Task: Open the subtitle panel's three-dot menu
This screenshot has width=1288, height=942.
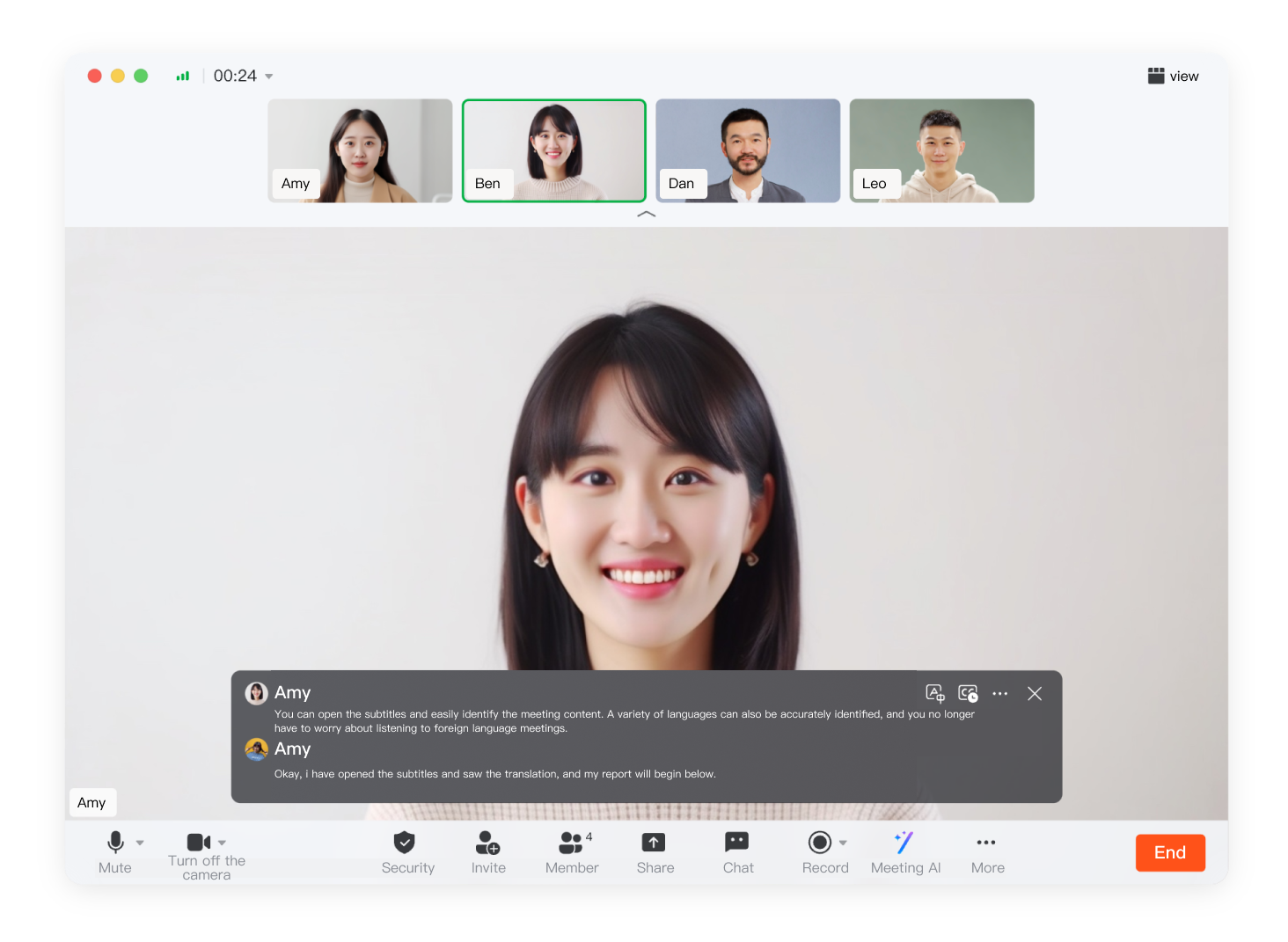Action: [1000, 694]
